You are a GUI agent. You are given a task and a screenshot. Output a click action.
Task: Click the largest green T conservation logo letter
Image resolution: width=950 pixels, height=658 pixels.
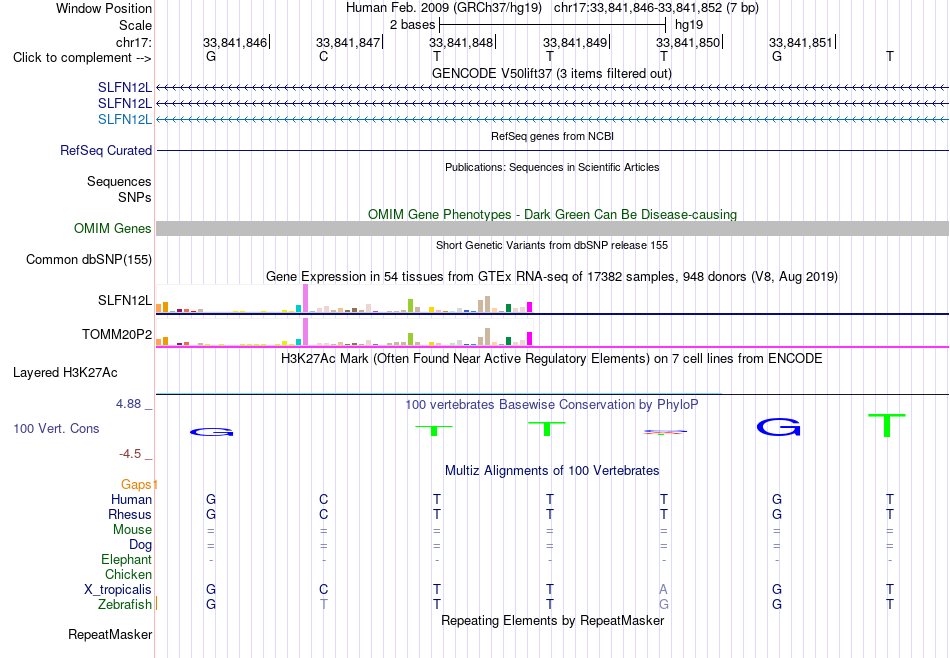887,425
